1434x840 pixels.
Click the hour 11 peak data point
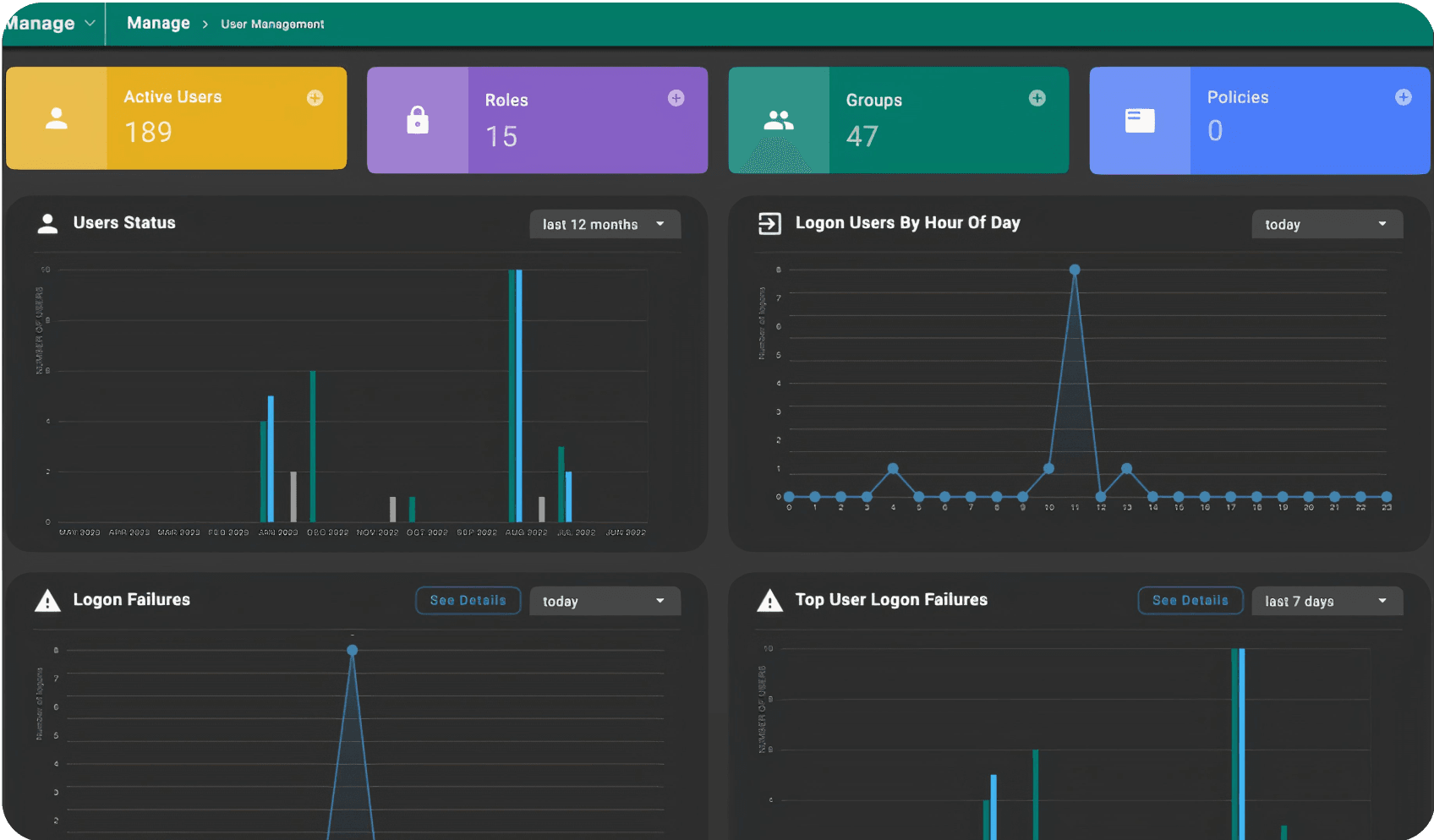(x=1075, y=270)
